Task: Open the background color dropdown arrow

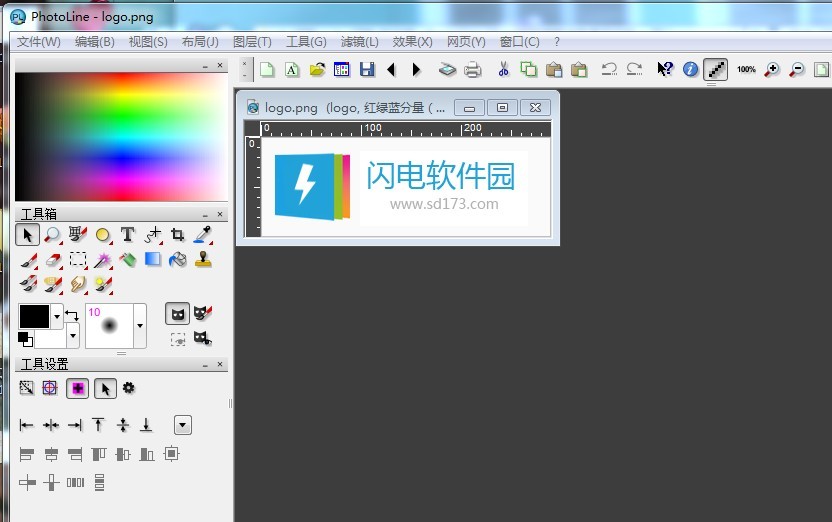Action: coord(73,335)
